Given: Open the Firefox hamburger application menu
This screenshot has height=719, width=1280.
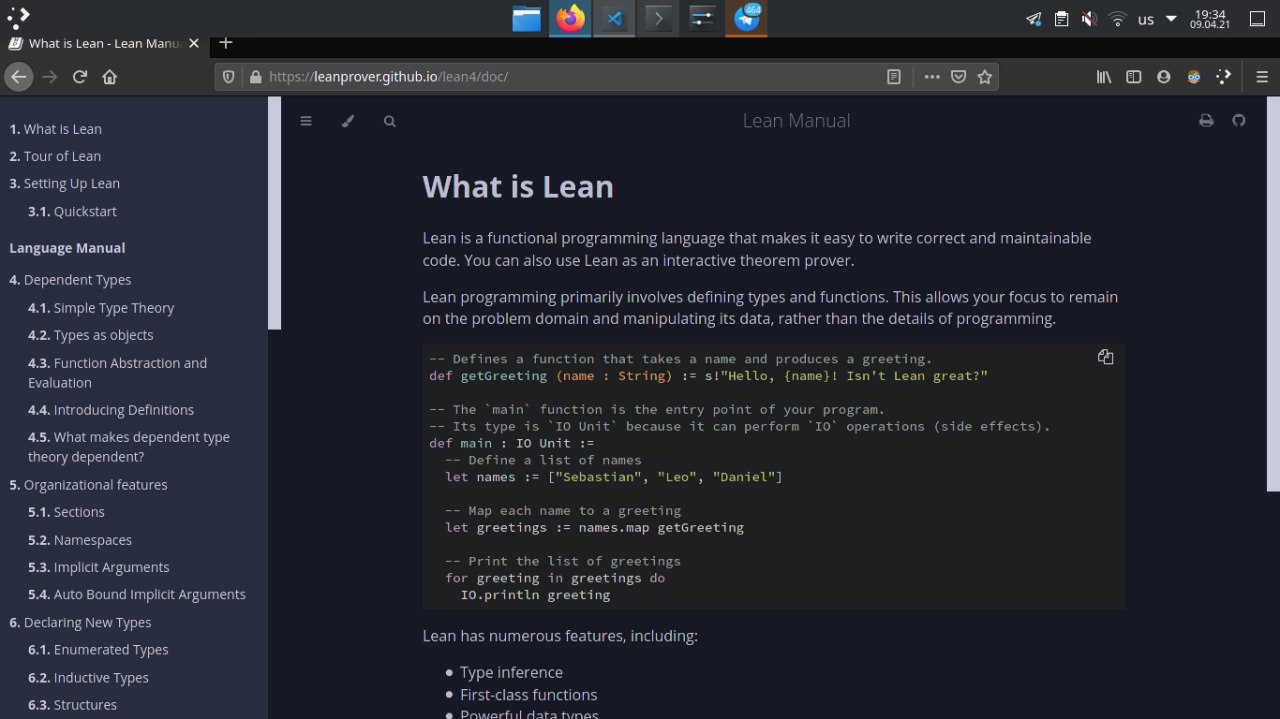Looking at the screenshot, I should coord(1261,76).
